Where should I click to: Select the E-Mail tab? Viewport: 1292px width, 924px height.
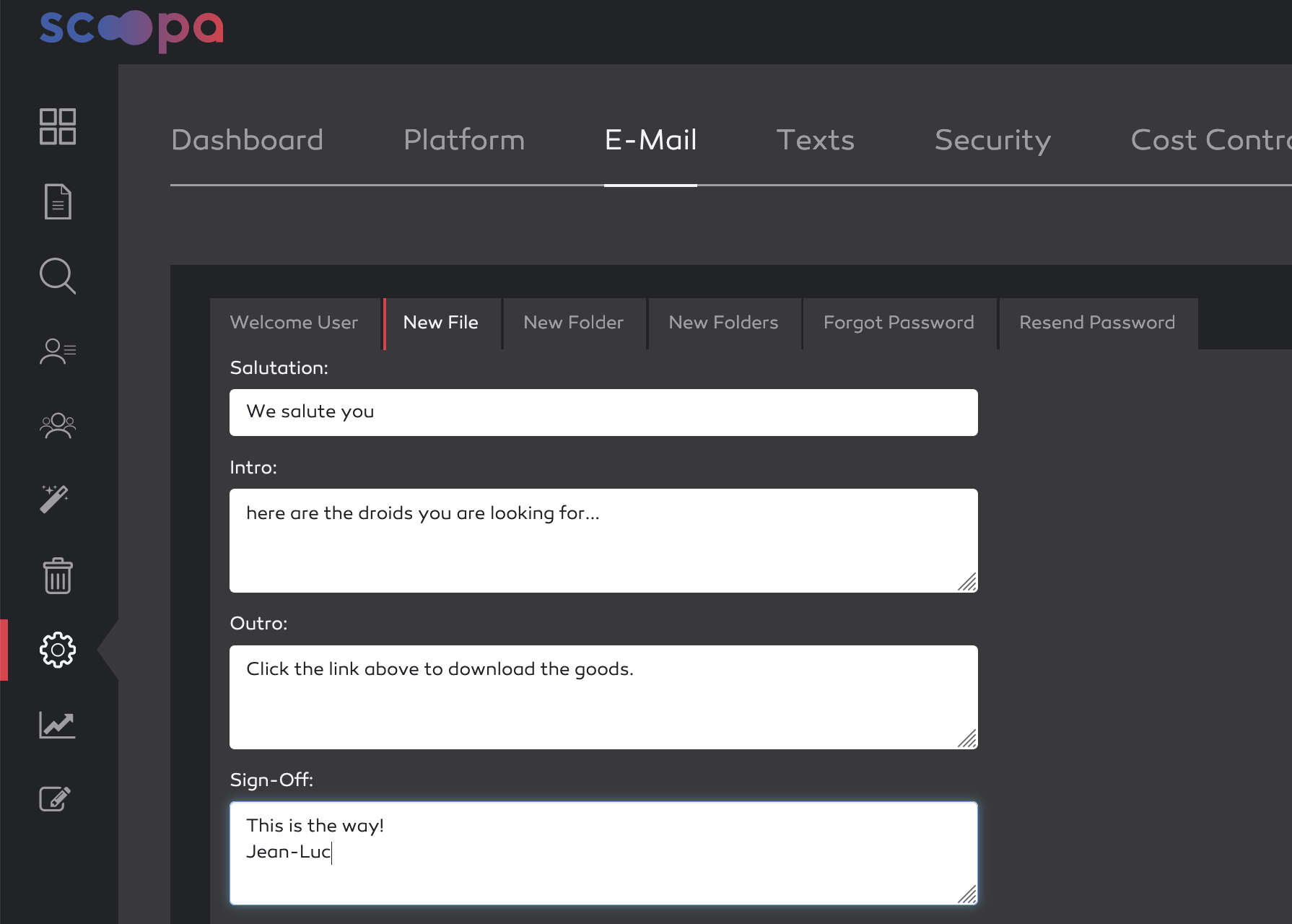(651, 140)
